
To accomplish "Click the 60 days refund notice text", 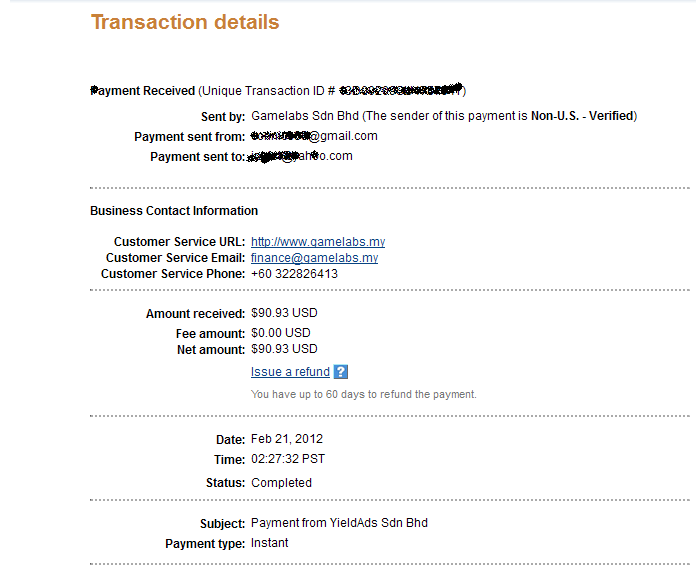I will pyautogui.click(x=363, y=394).
